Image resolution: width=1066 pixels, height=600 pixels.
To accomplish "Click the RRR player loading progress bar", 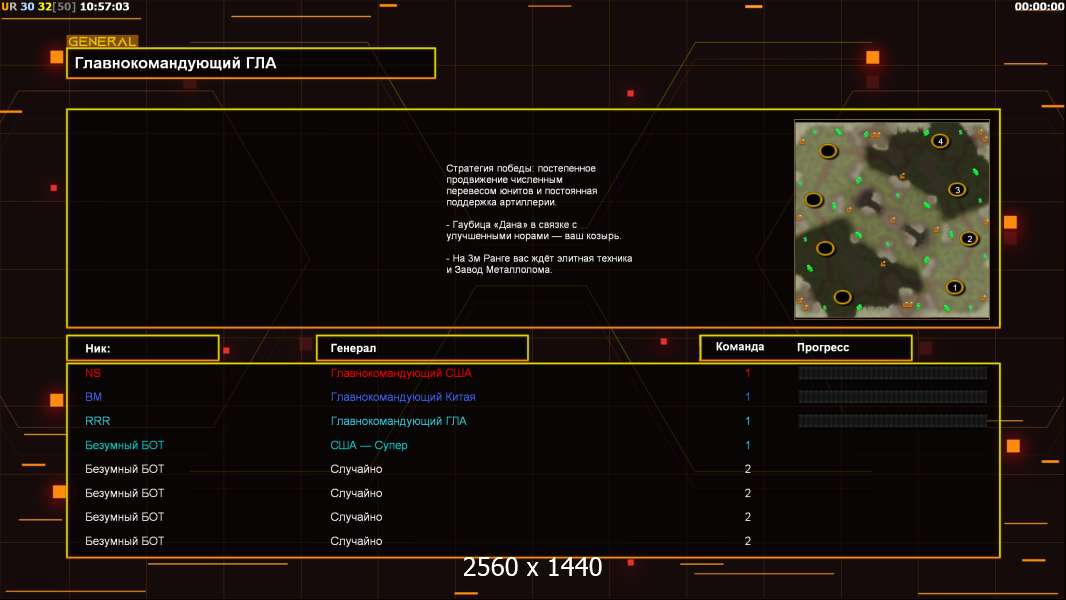I will [x=892, y=421].
